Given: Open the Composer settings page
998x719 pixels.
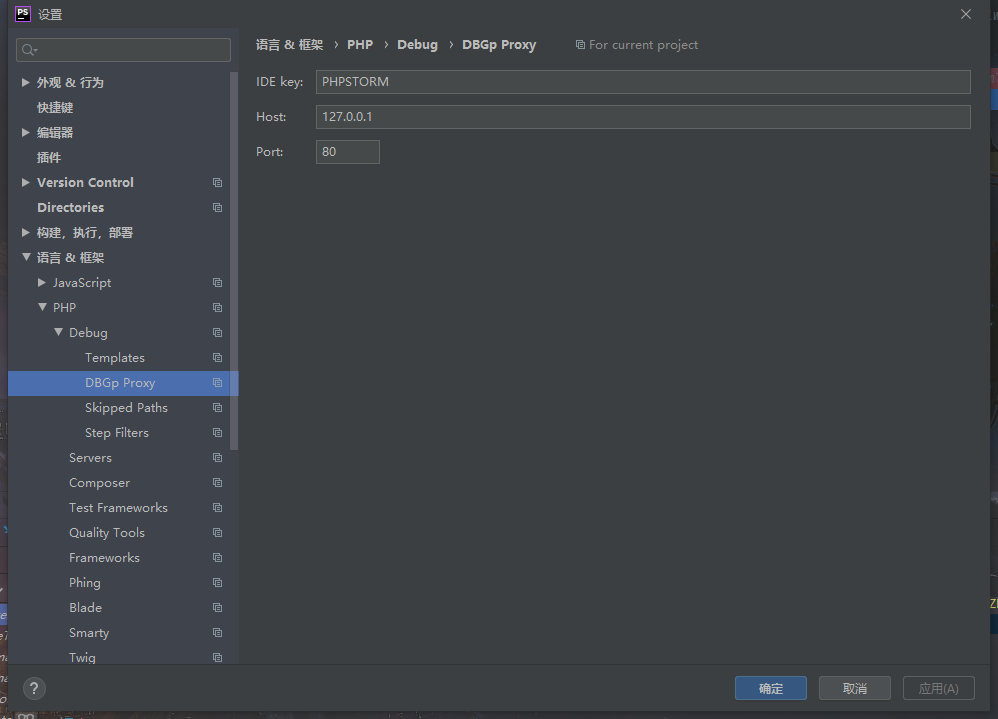Looking at the screenshot, I should [99, 483].
